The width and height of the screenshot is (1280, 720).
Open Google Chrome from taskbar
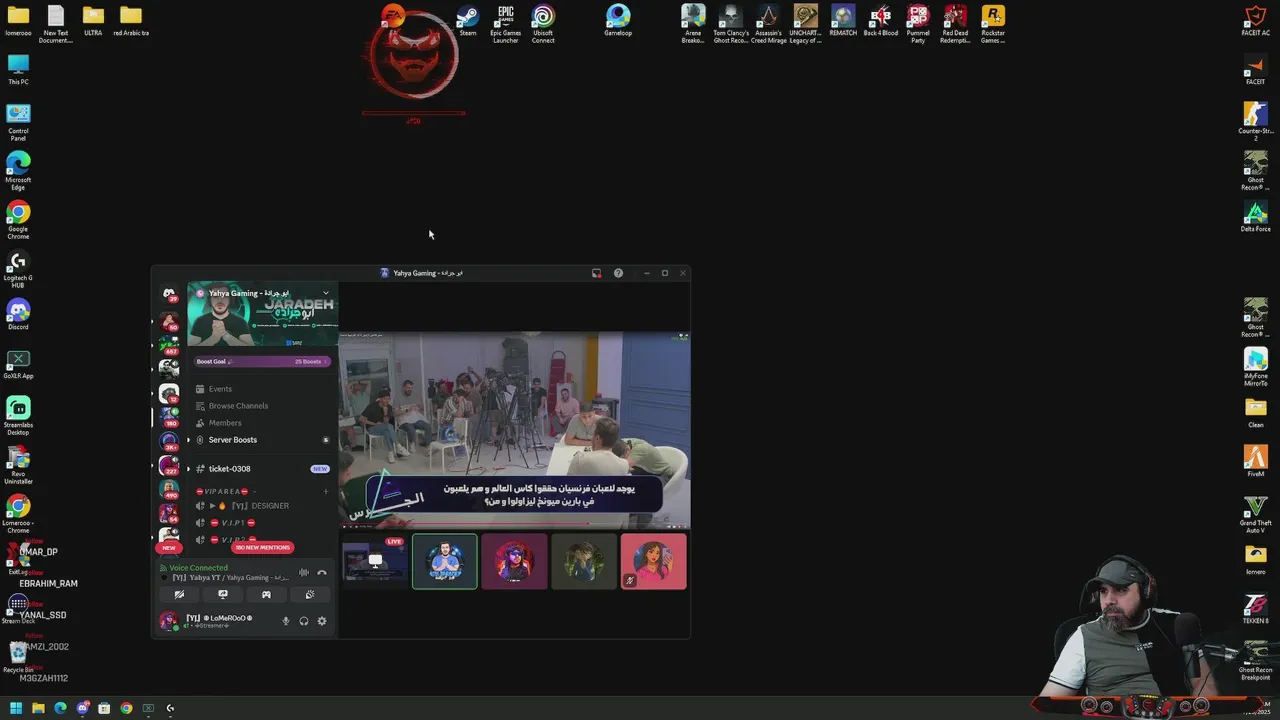[126, 708]
